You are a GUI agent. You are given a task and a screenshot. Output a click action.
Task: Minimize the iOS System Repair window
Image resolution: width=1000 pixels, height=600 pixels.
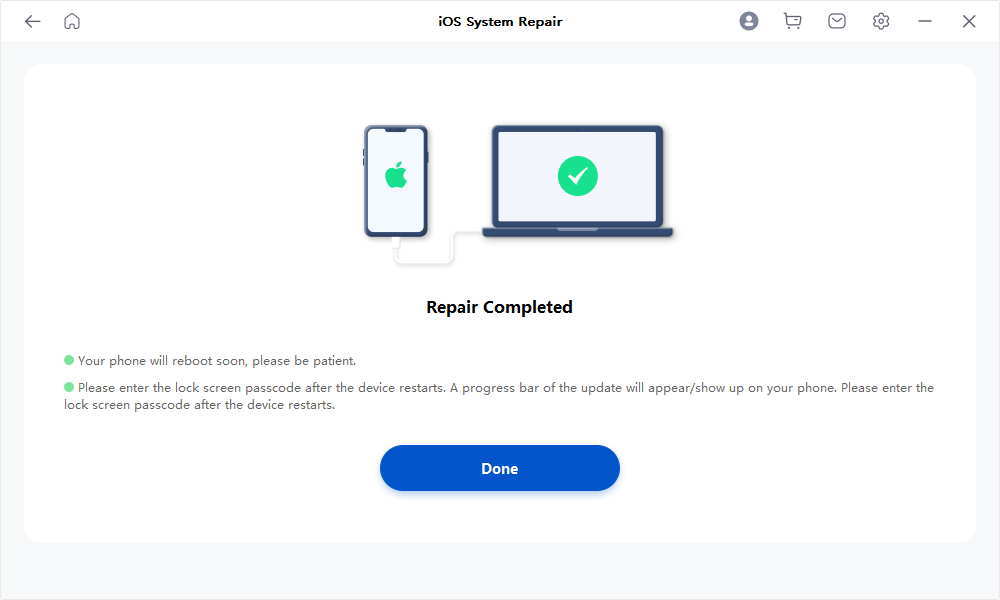pyautogui.click(x=925, y=21)
